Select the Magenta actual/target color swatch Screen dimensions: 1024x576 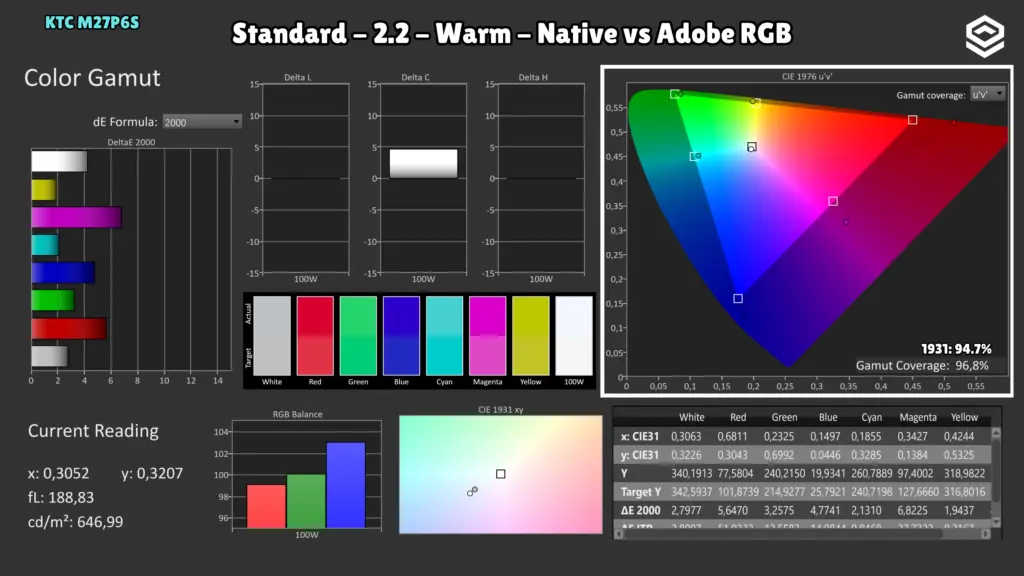point(487,336)
